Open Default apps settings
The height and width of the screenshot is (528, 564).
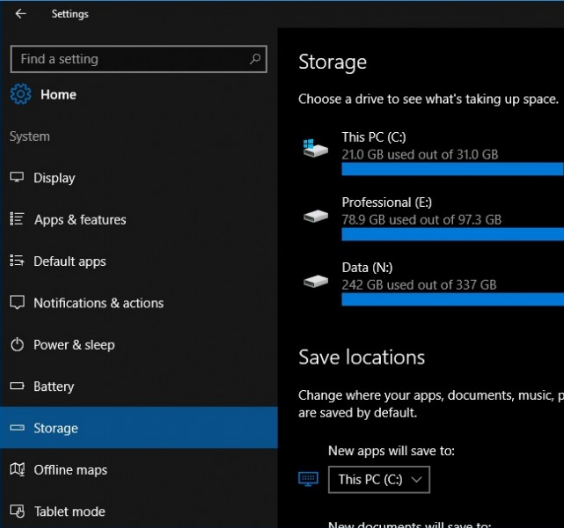click(x=139, y=261)
